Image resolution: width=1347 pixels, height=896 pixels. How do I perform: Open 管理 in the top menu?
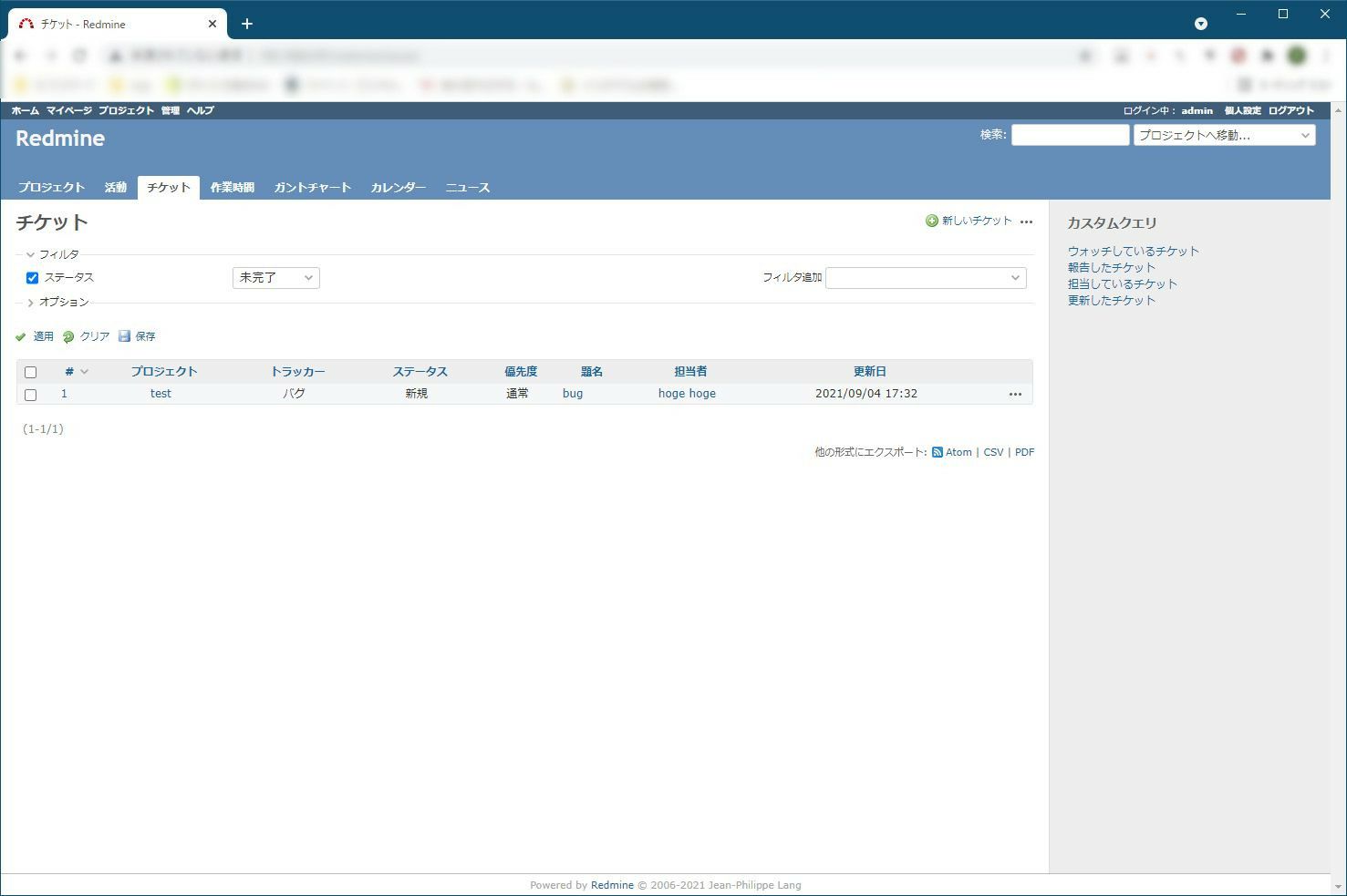[x=171, y=110]
